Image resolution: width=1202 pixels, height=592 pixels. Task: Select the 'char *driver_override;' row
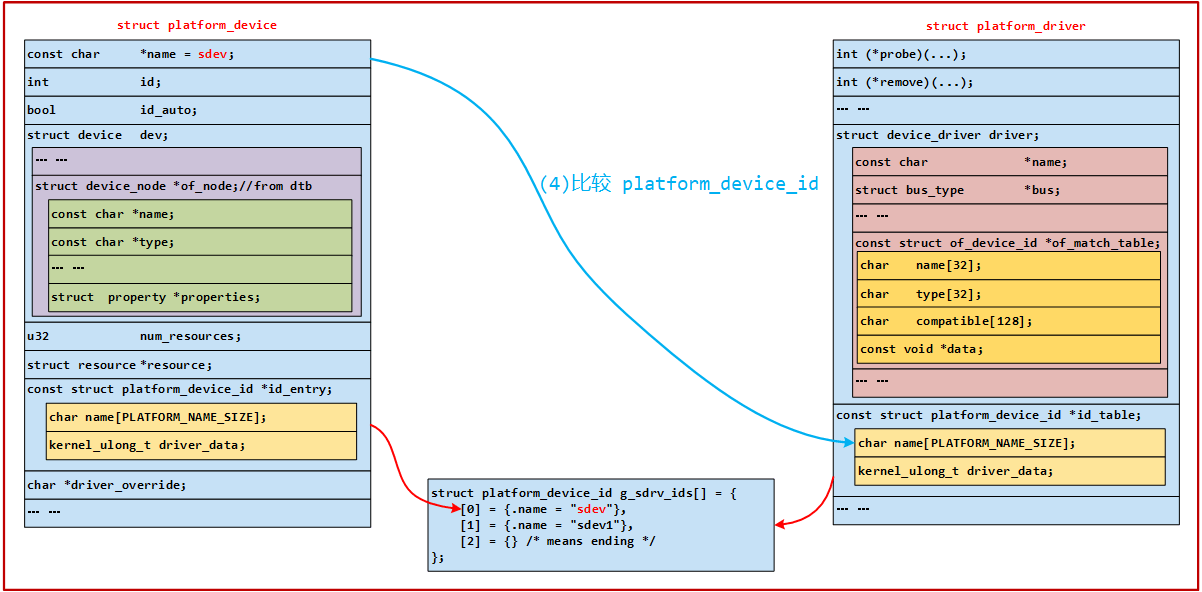point(197,485)
